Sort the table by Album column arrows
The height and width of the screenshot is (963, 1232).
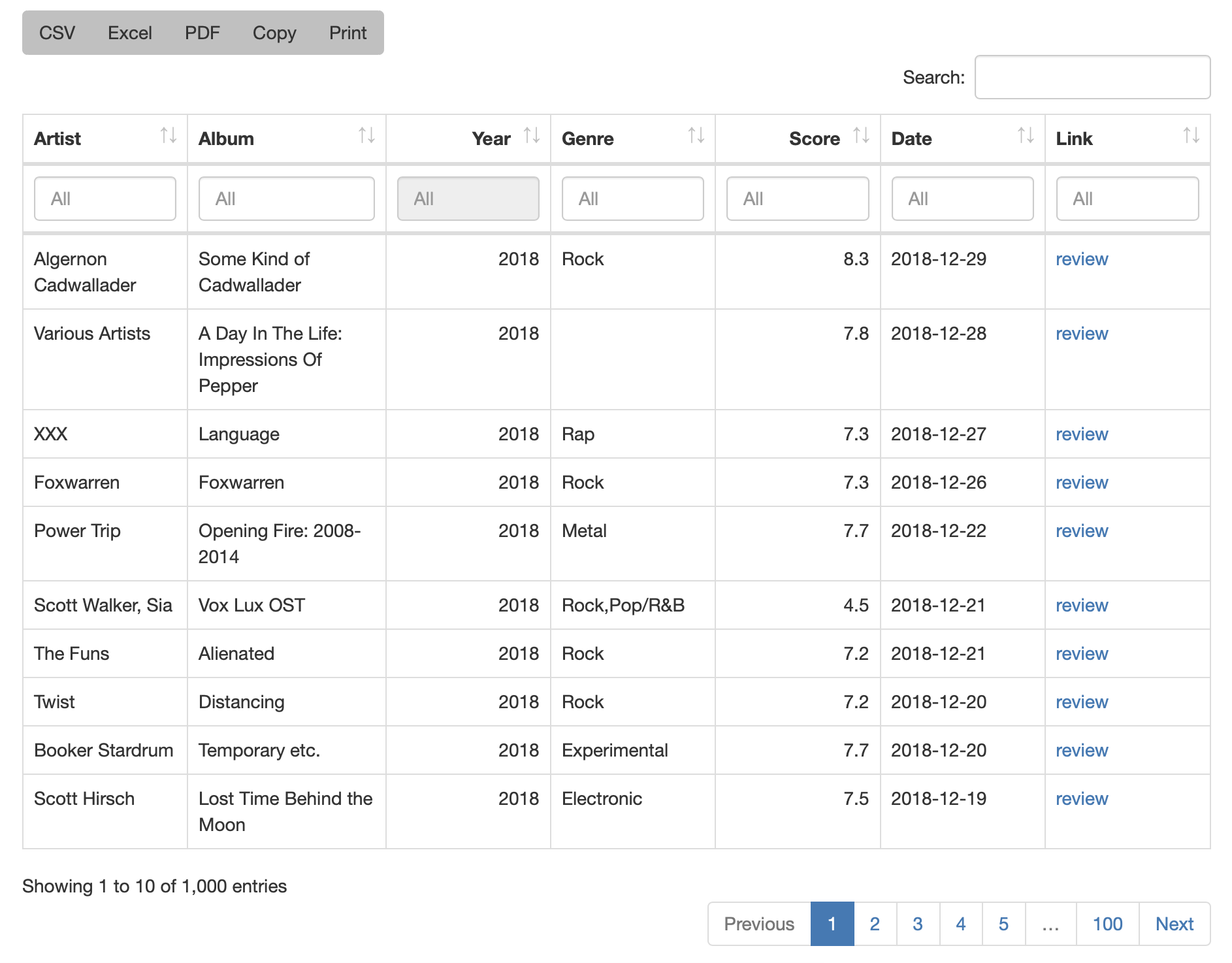[x=366, y=136]
